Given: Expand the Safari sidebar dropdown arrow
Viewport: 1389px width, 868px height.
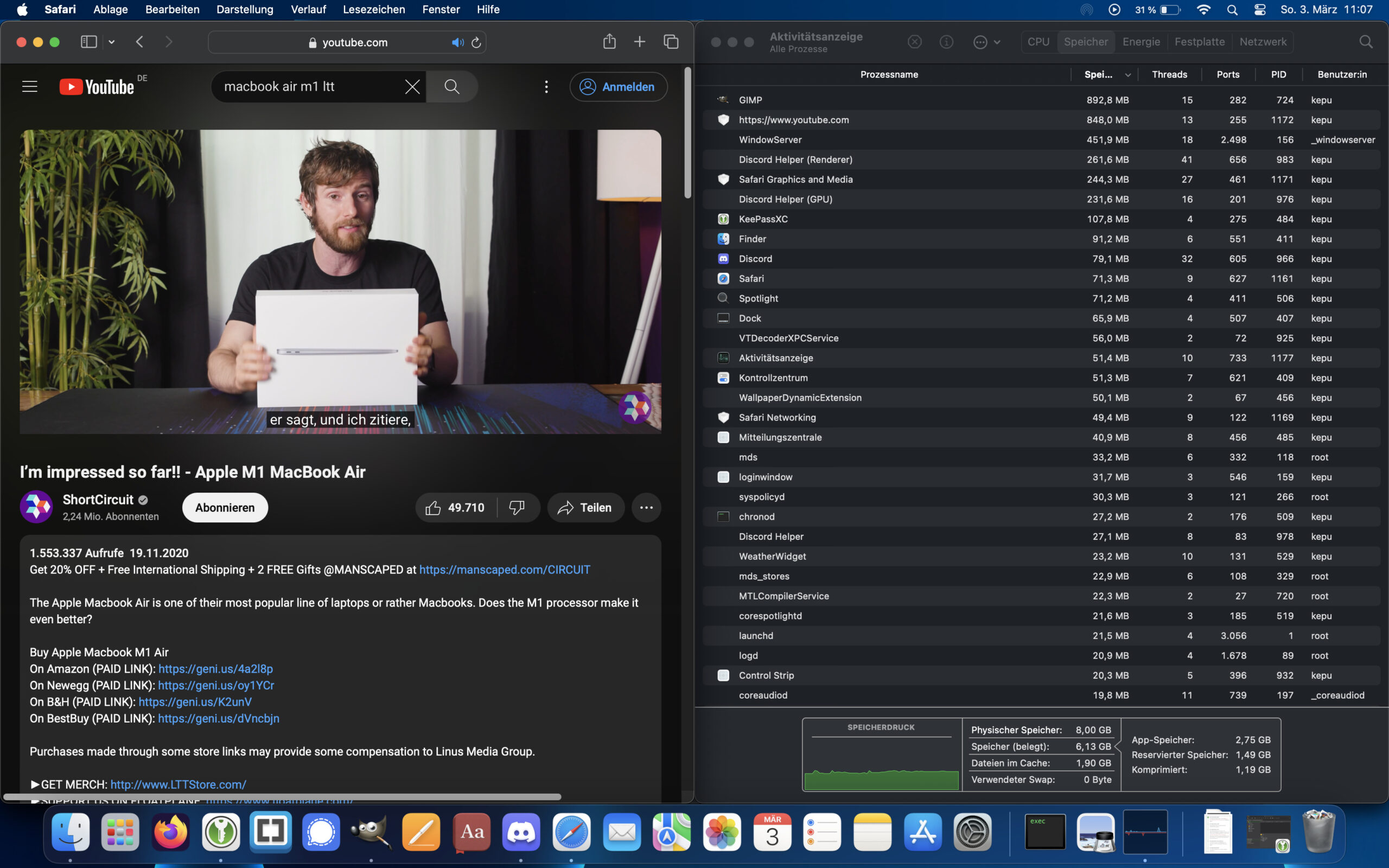Looking at the screenshot, I should [x=112, y=42].
